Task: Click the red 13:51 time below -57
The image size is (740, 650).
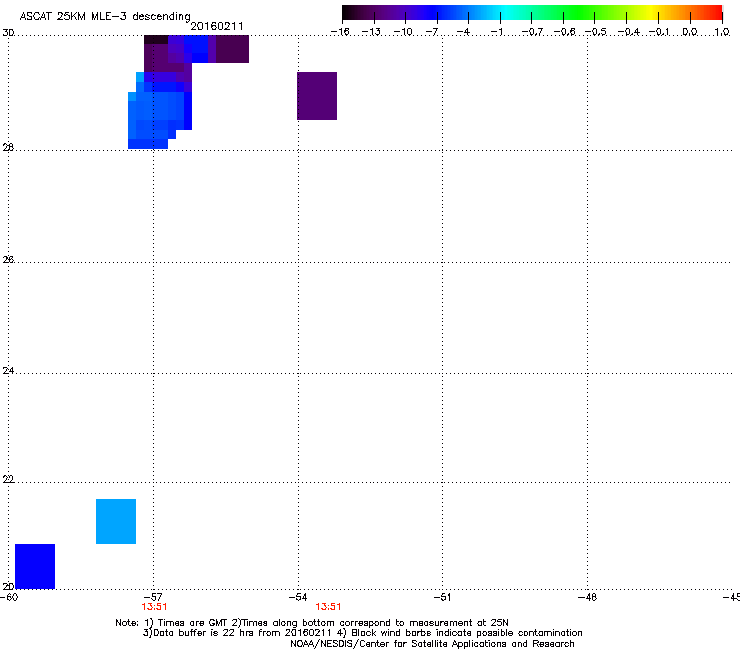Action: [154, 607]
